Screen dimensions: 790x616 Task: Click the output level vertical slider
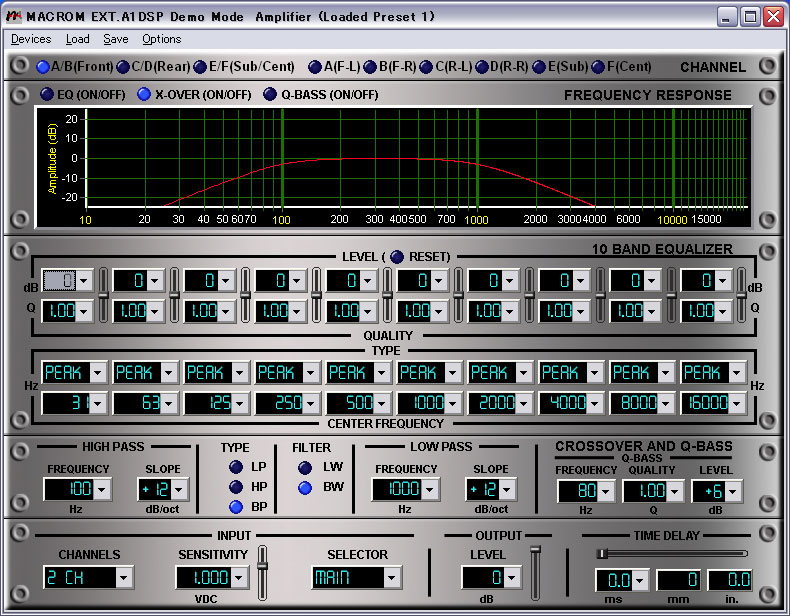[536, 573]
